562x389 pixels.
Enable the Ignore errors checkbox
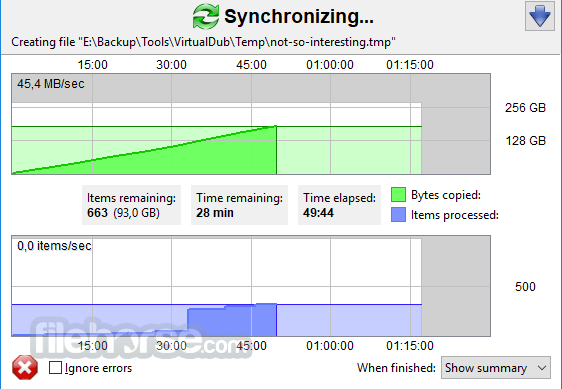coord(55,367)
